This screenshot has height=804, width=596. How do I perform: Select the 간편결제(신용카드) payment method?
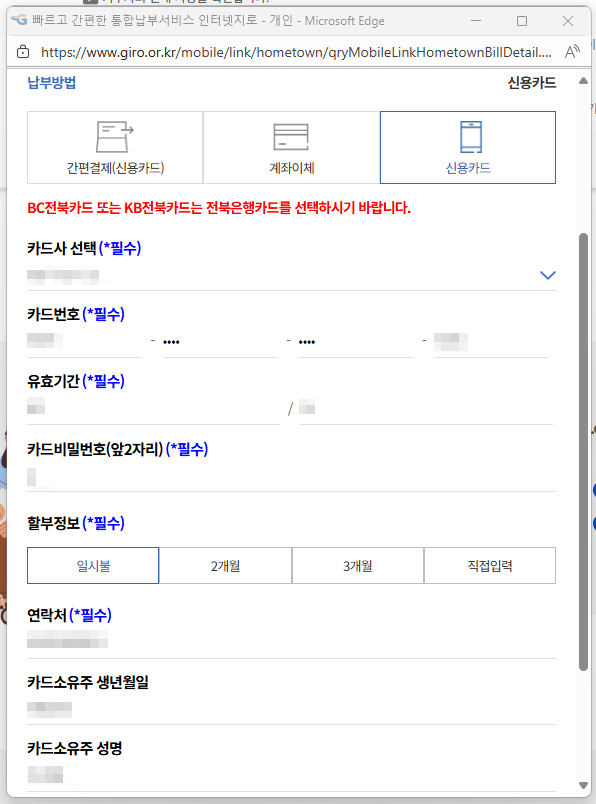[x=115, y=148]
